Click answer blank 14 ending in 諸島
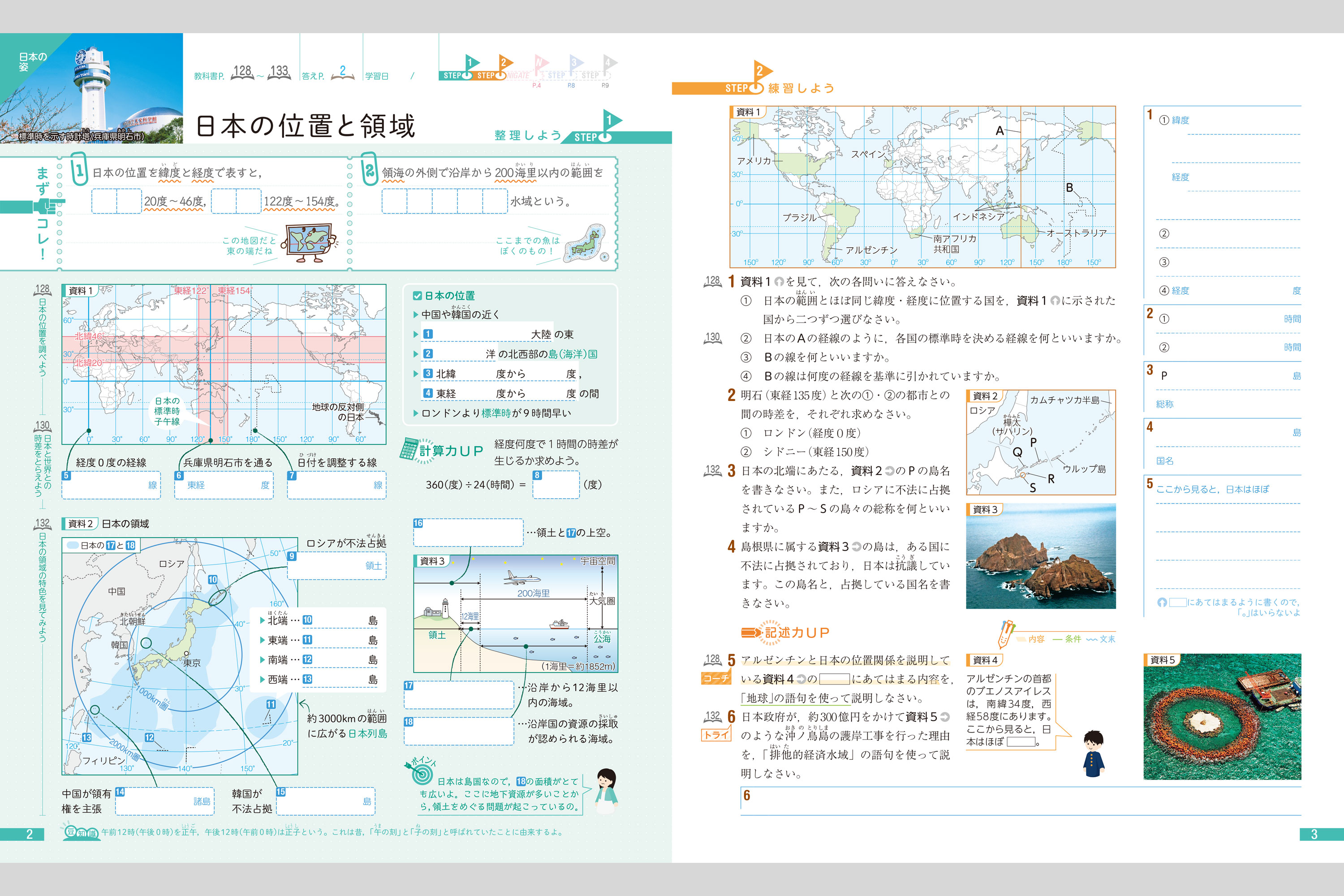The width and height of the screenshot is (1344, 896). click(164, 801)
